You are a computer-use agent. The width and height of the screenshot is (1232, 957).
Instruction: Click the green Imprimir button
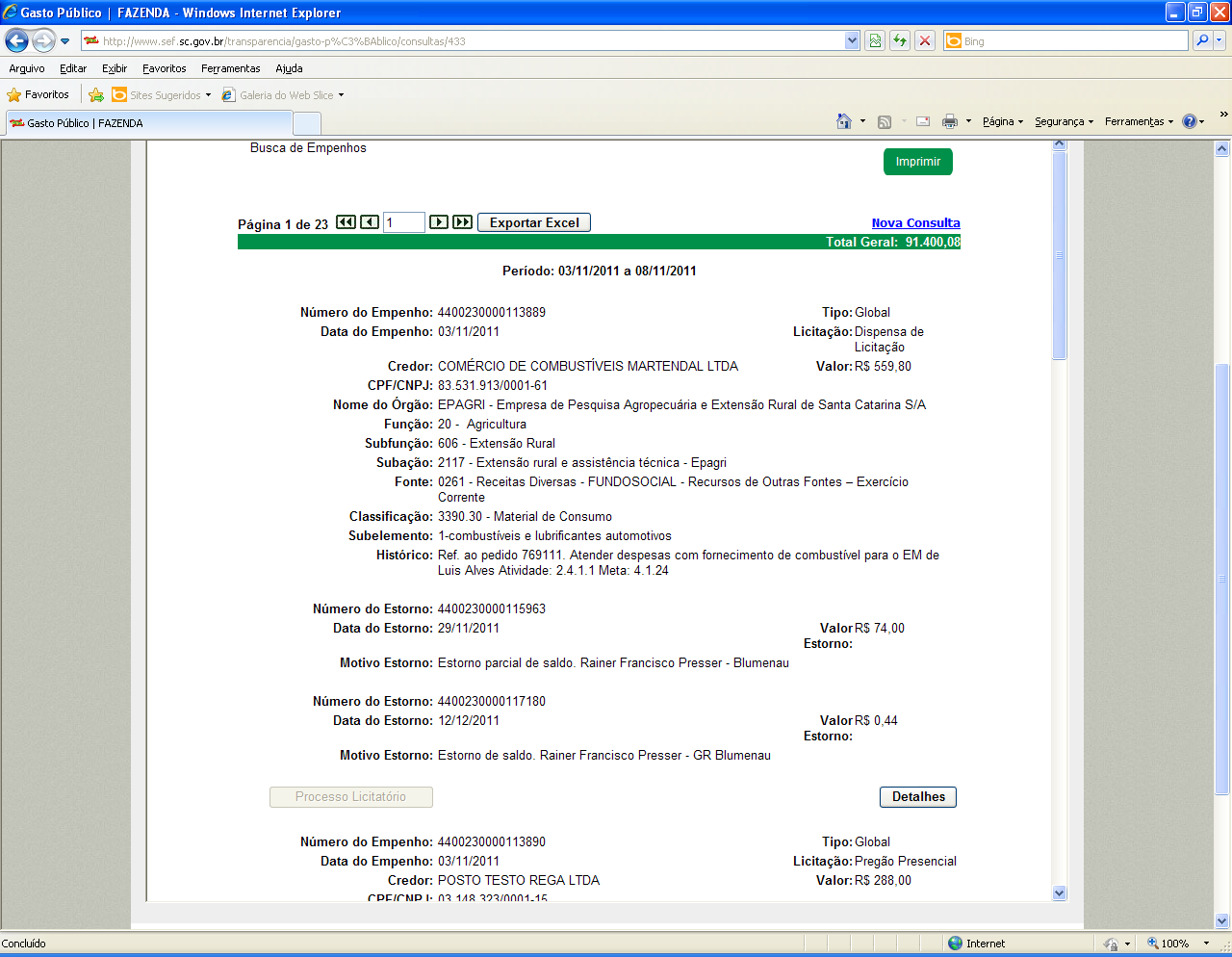tap(917, 162)
